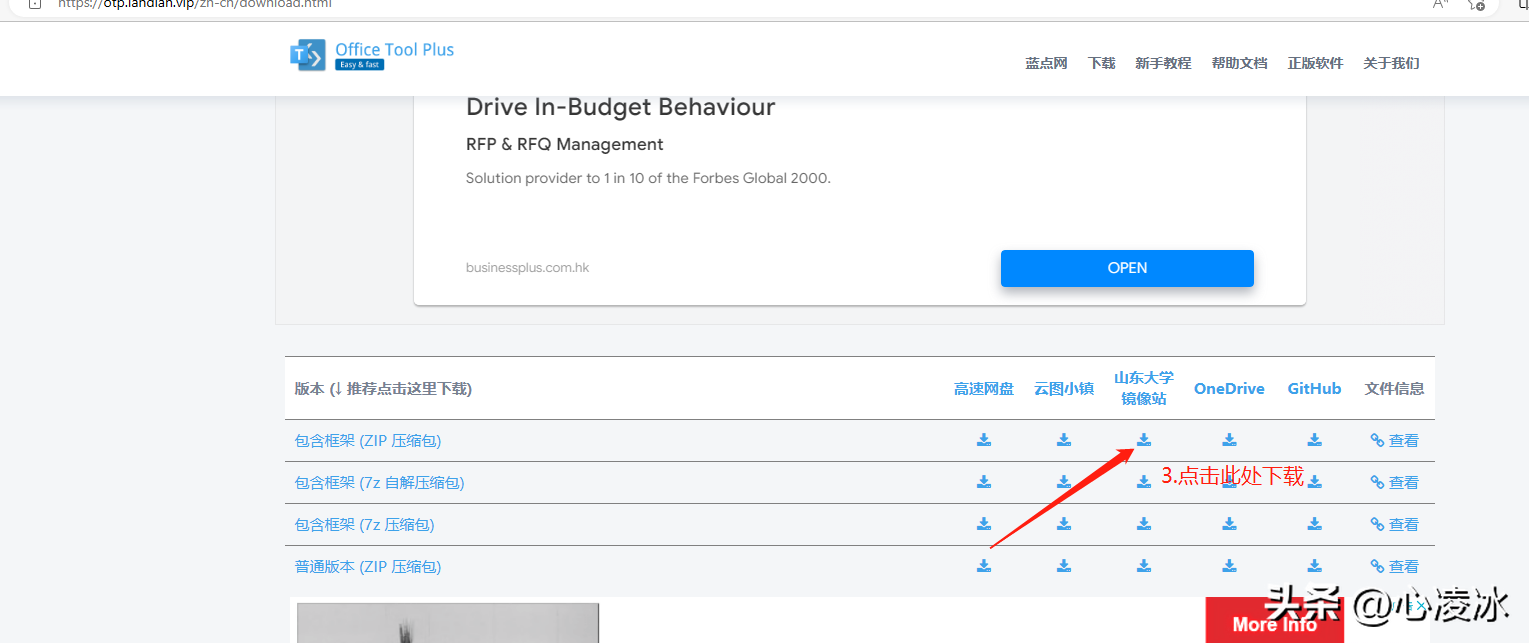Click the 高速网盘 column header link
Screen dimensions: 1529x643
pos(984,389)
